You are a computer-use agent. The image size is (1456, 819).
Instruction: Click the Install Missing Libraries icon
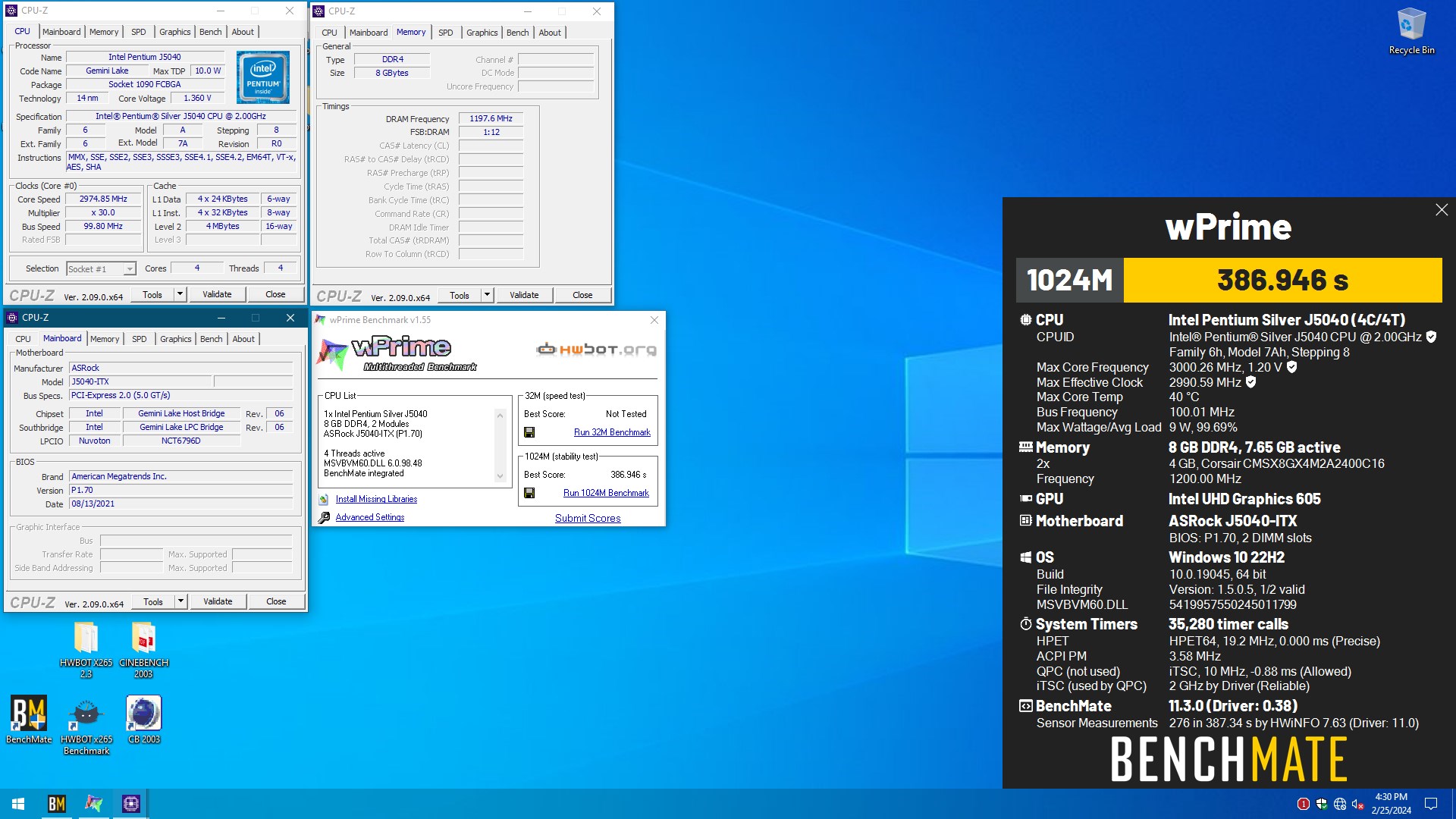324,499
